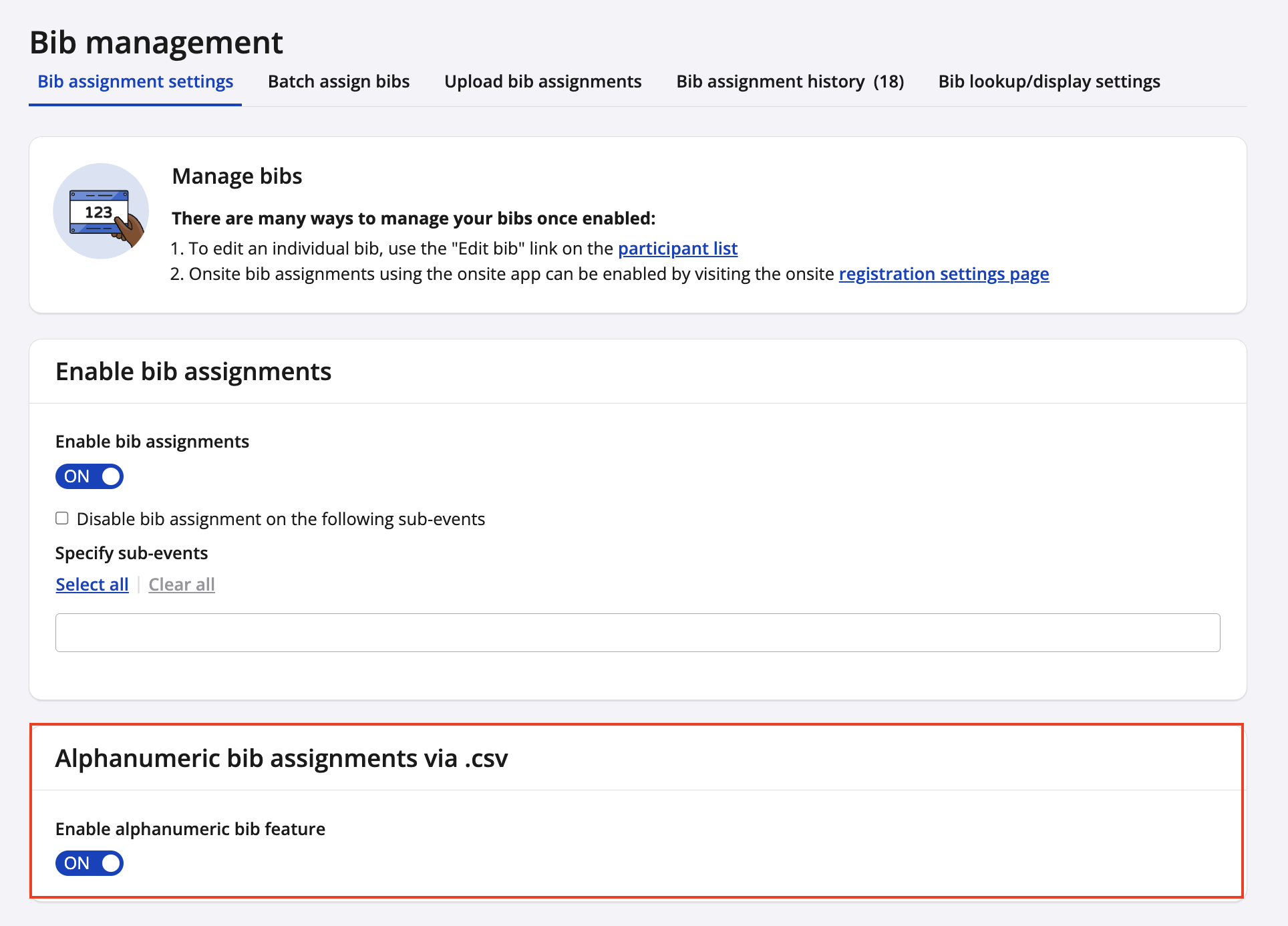The image size is (1288, 926).
Task: Click the bib illustration icon
Action: coord(101,211)
